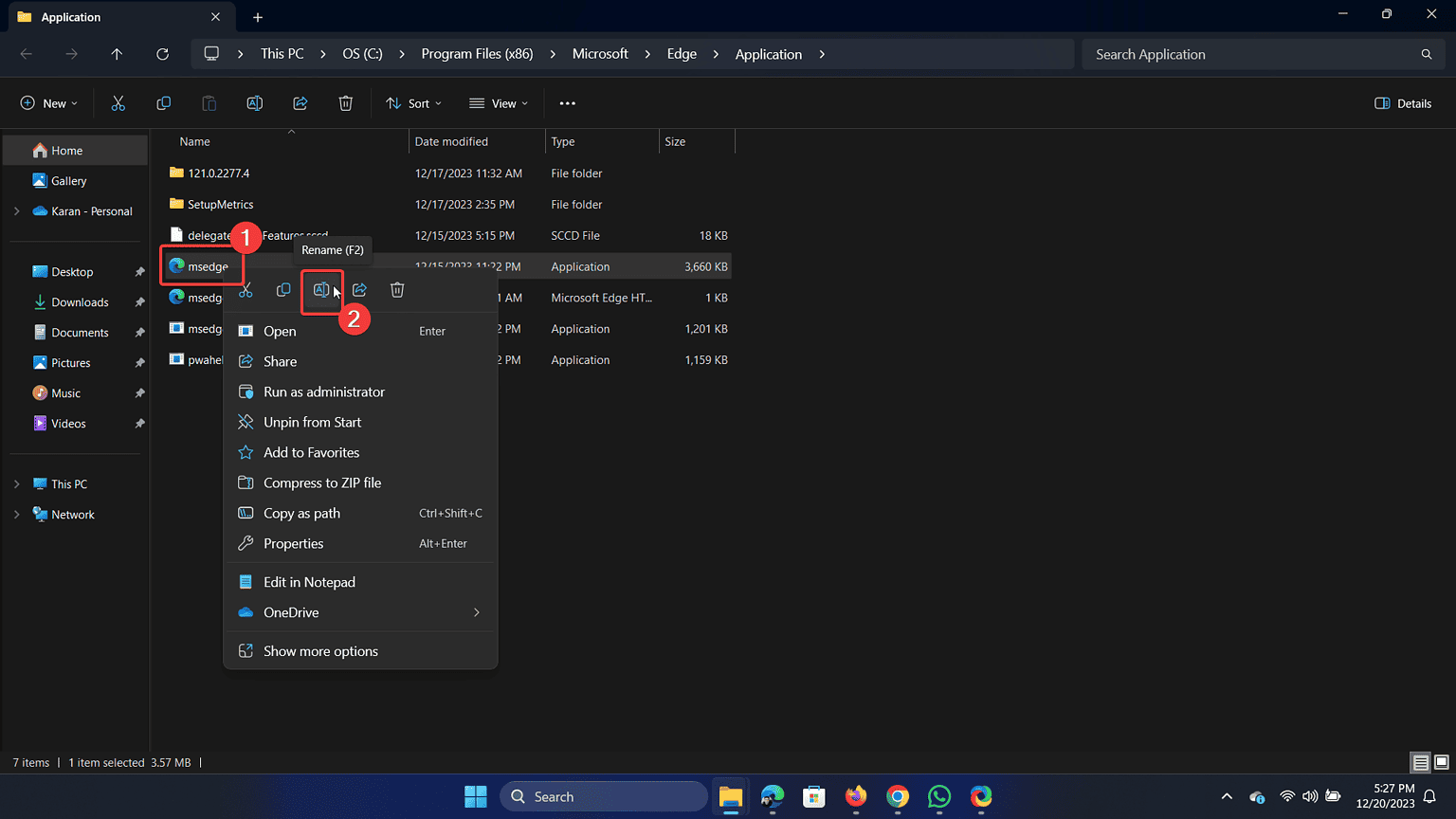The width and height of the screenshot is (1456, 819).
Task: Open Google Chrome from the taskbar
Action: 898,796
